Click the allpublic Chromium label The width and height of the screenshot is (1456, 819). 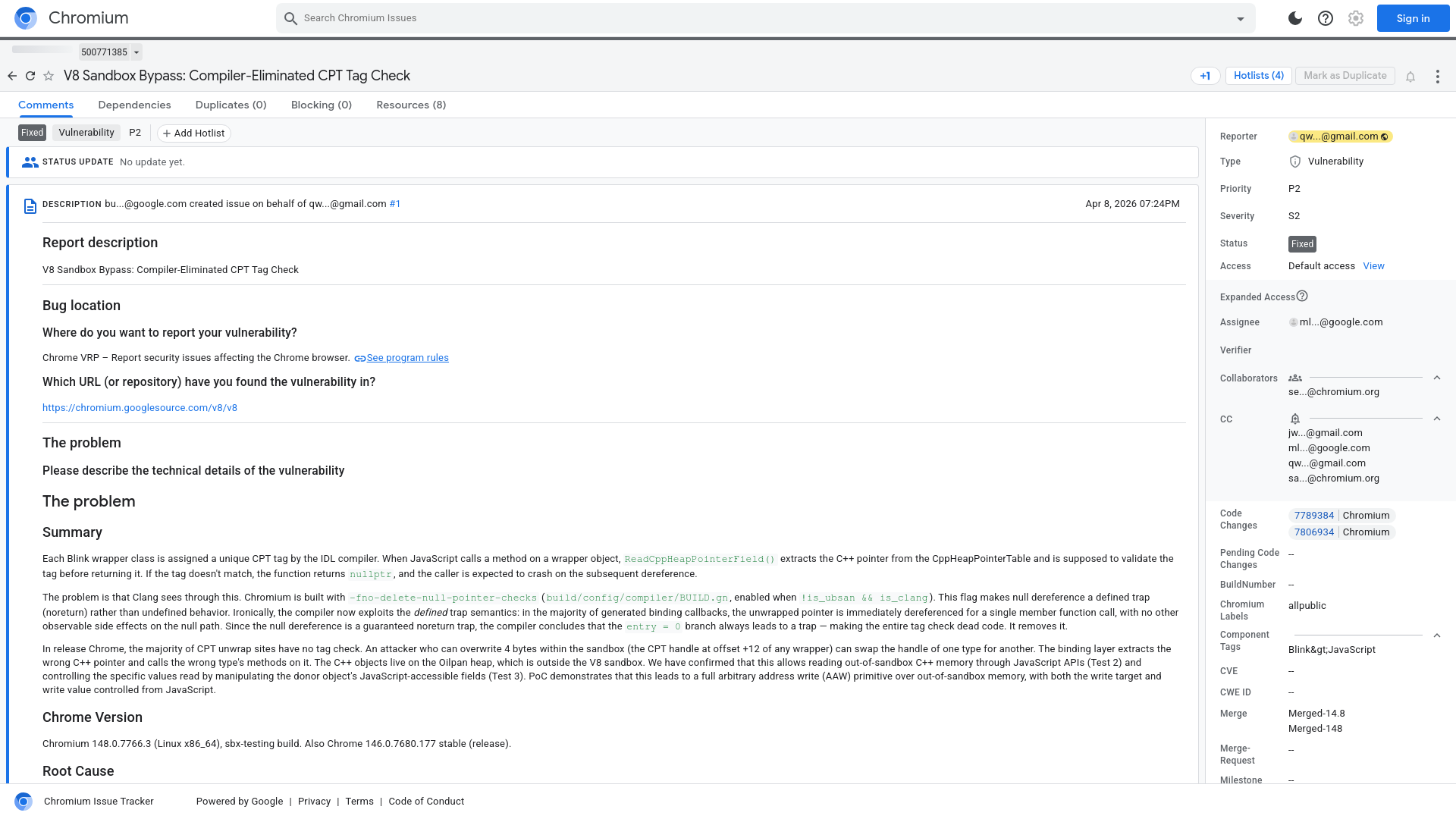point(1307,606)
